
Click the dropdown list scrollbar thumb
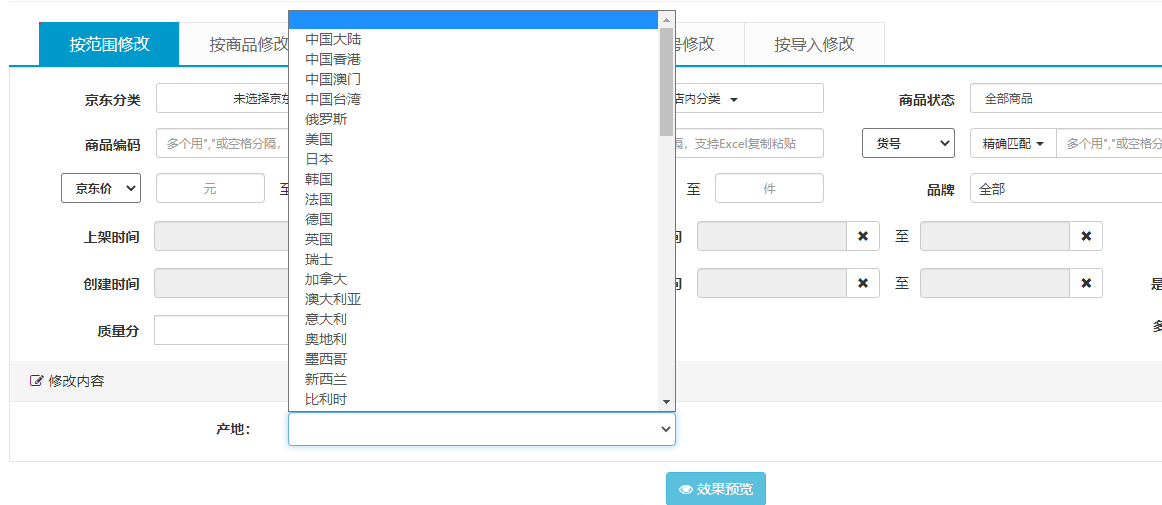666,82
